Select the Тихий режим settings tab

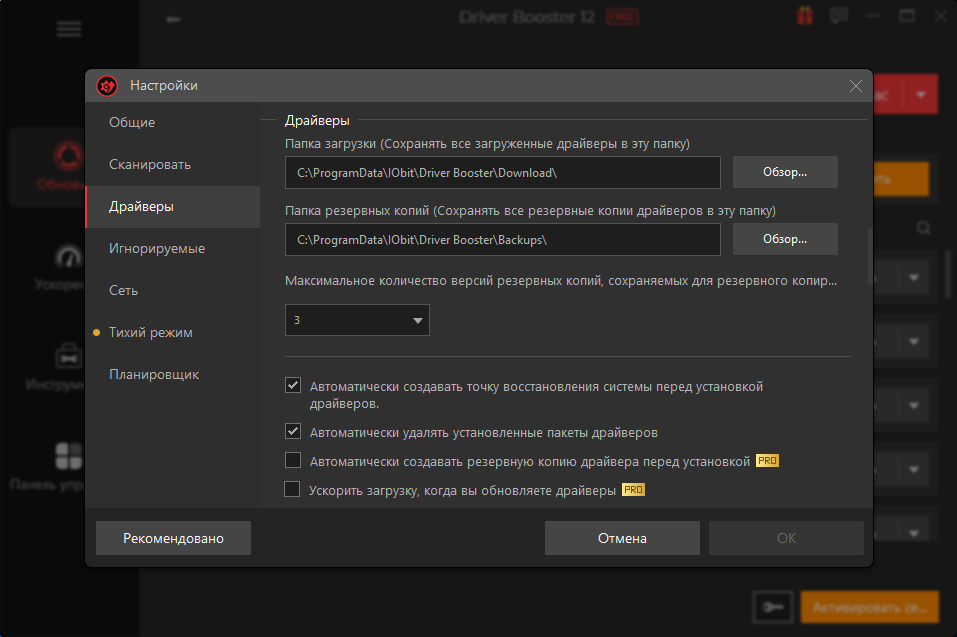coord(151,332)
